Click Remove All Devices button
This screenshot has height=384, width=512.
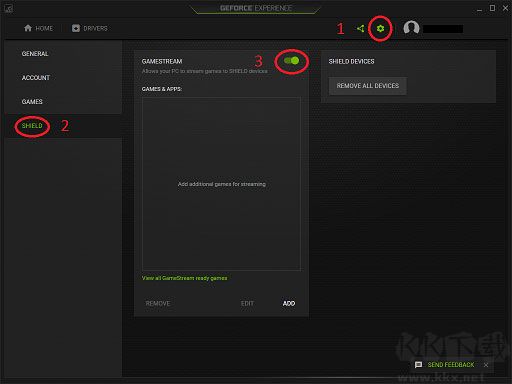click(368, 86)
